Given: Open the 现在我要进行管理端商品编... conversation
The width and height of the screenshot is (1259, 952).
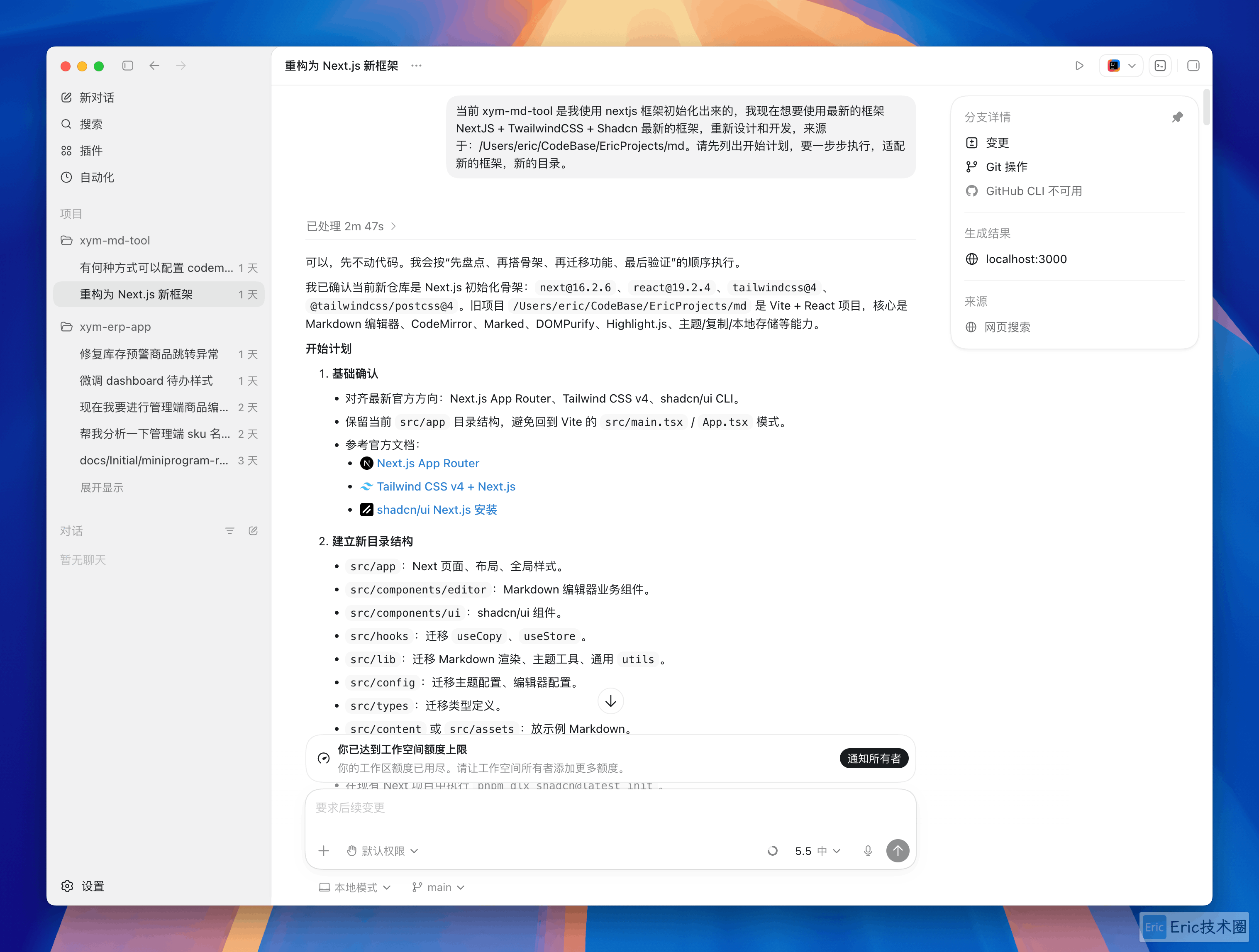Looking at the screenshot, I should [x=158, y=407].
